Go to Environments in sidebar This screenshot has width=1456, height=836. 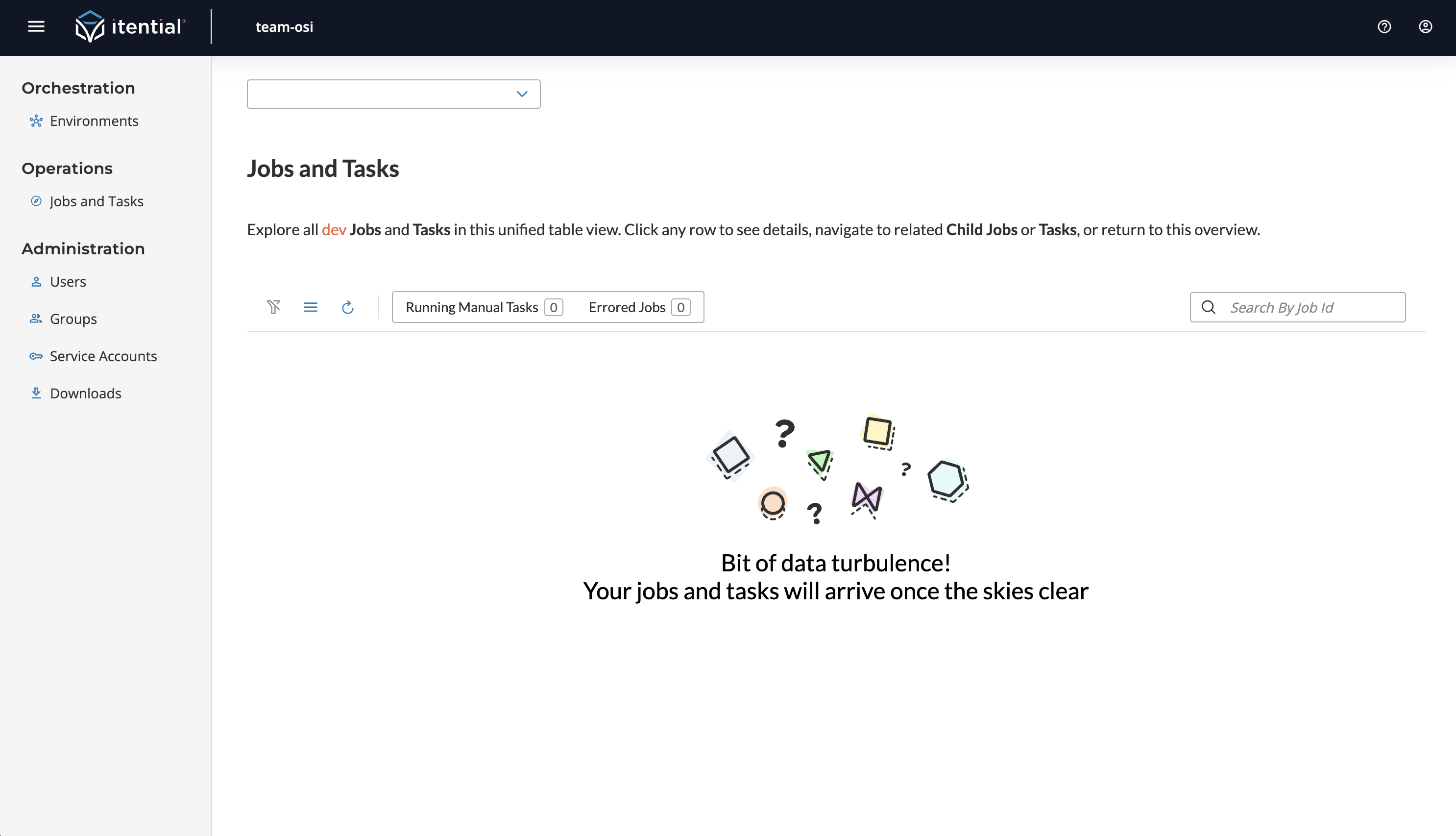point(94,121)
